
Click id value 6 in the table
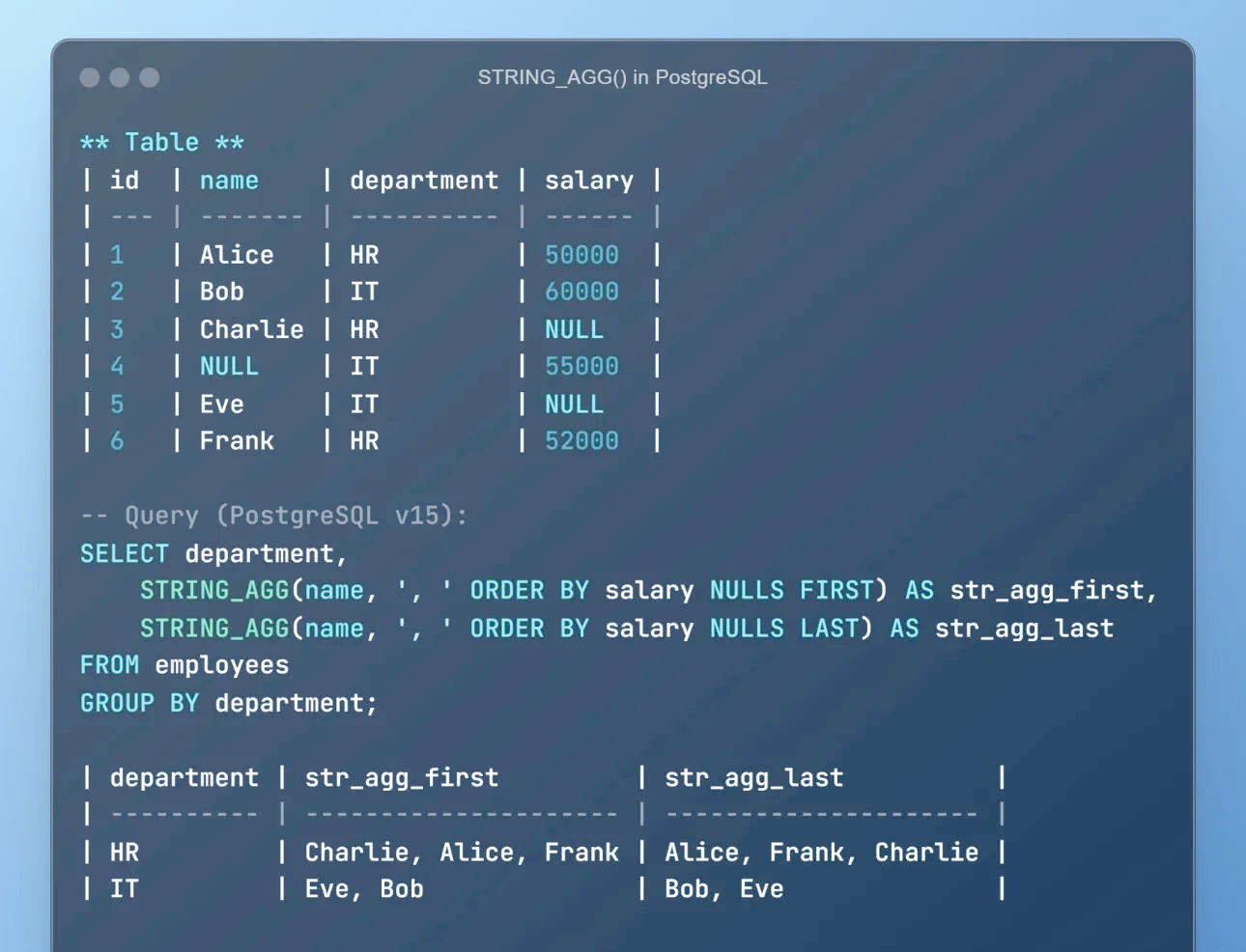click(x=117, y=441)
